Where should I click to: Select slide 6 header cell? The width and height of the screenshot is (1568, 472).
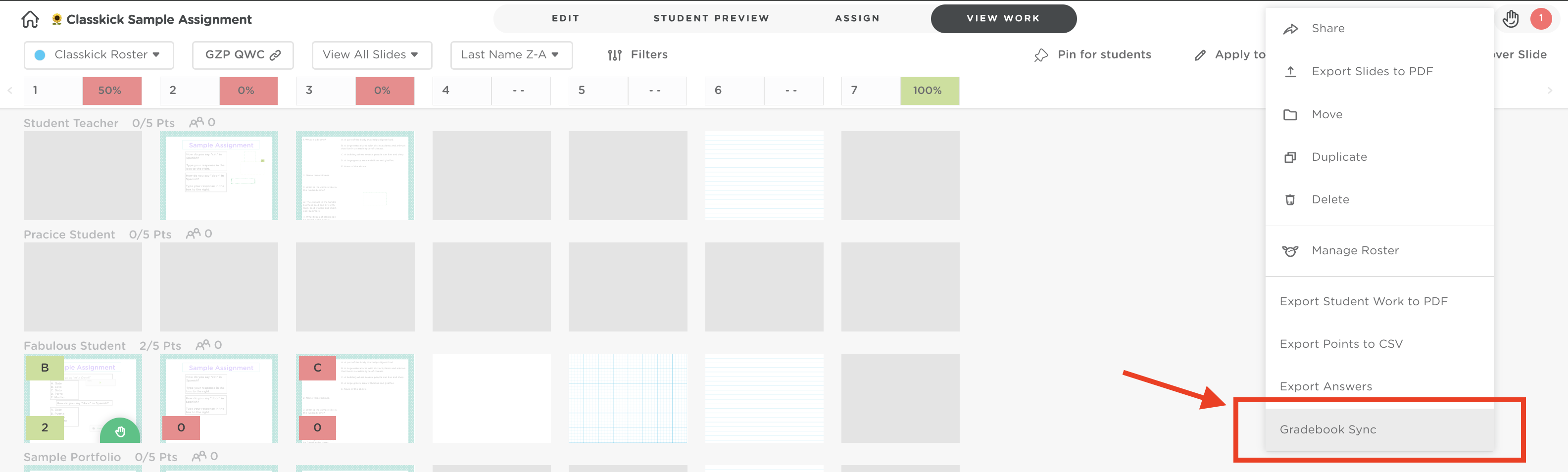point(765,91)
